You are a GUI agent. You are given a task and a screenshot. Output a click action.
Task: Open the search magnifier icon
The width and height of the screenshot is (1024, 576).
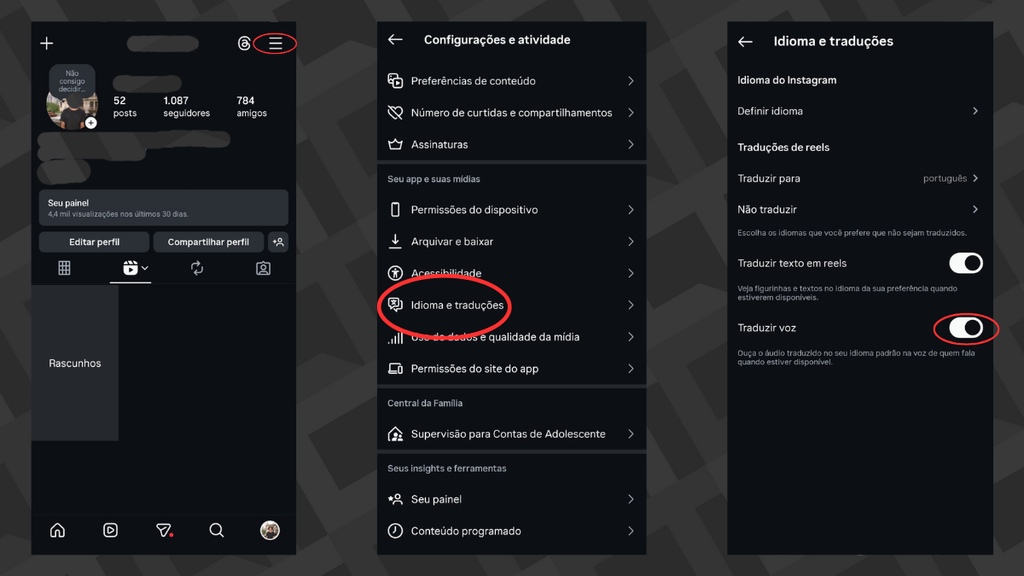point(216,530)
